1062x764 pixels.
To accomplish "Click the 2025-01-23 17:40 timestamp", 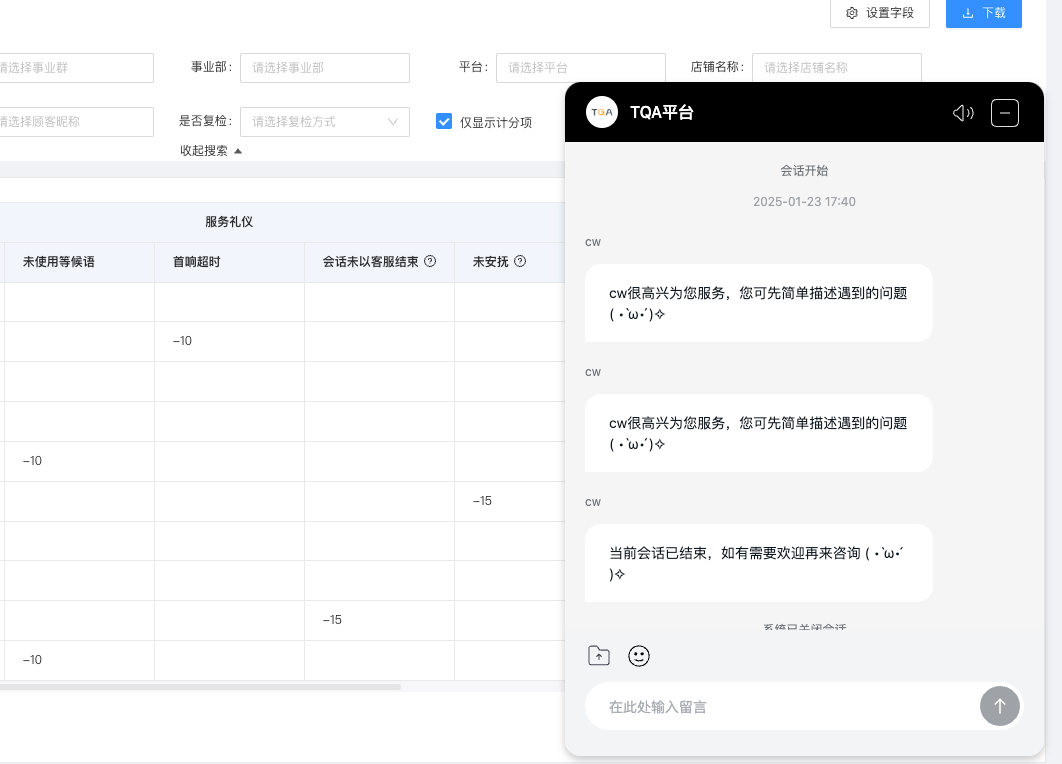I will 804,202.
